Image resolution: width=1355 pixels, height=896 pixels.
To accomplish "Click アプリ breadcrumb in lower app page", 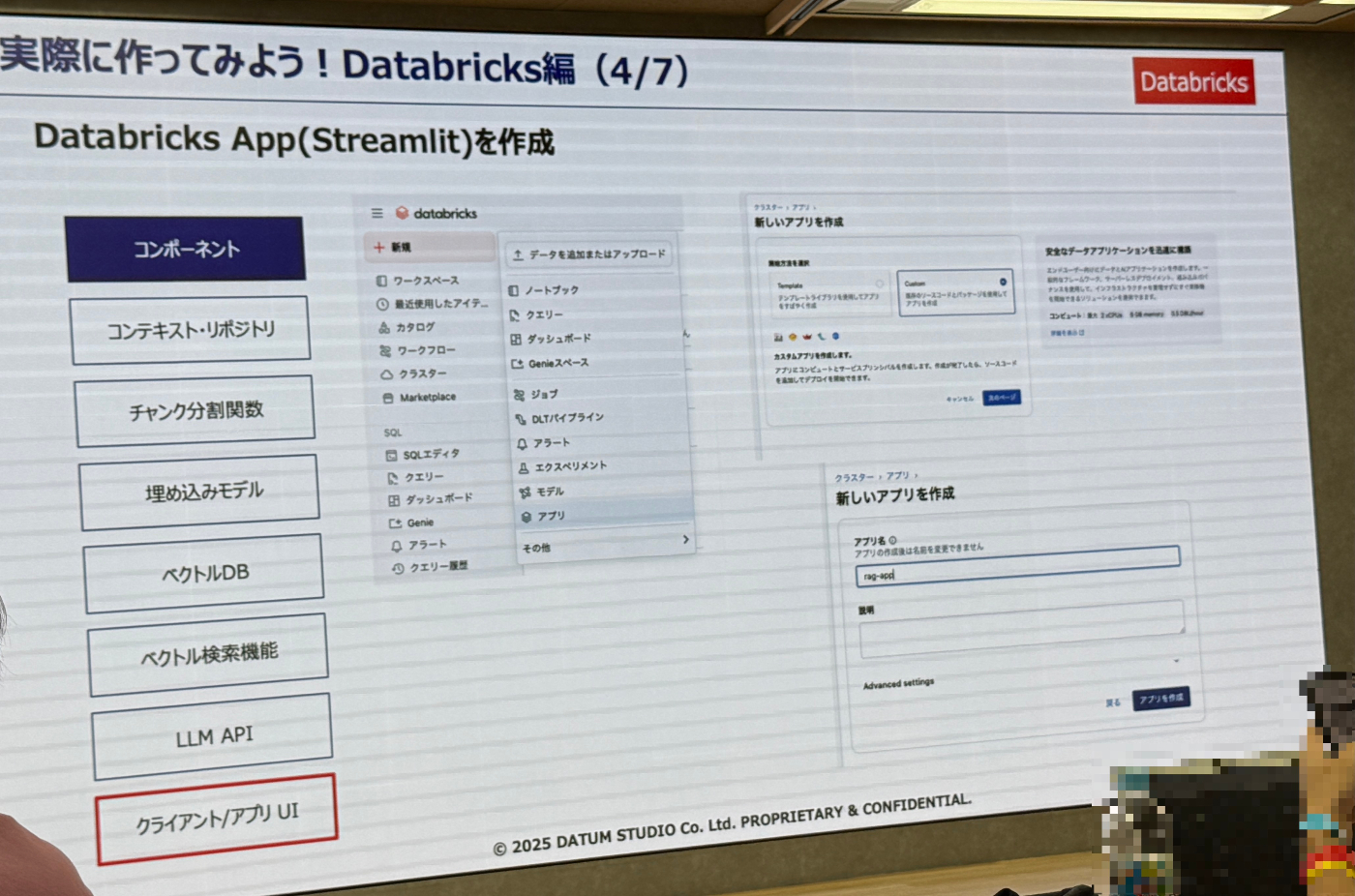I will pyautogui.click(x=898, y=476).
